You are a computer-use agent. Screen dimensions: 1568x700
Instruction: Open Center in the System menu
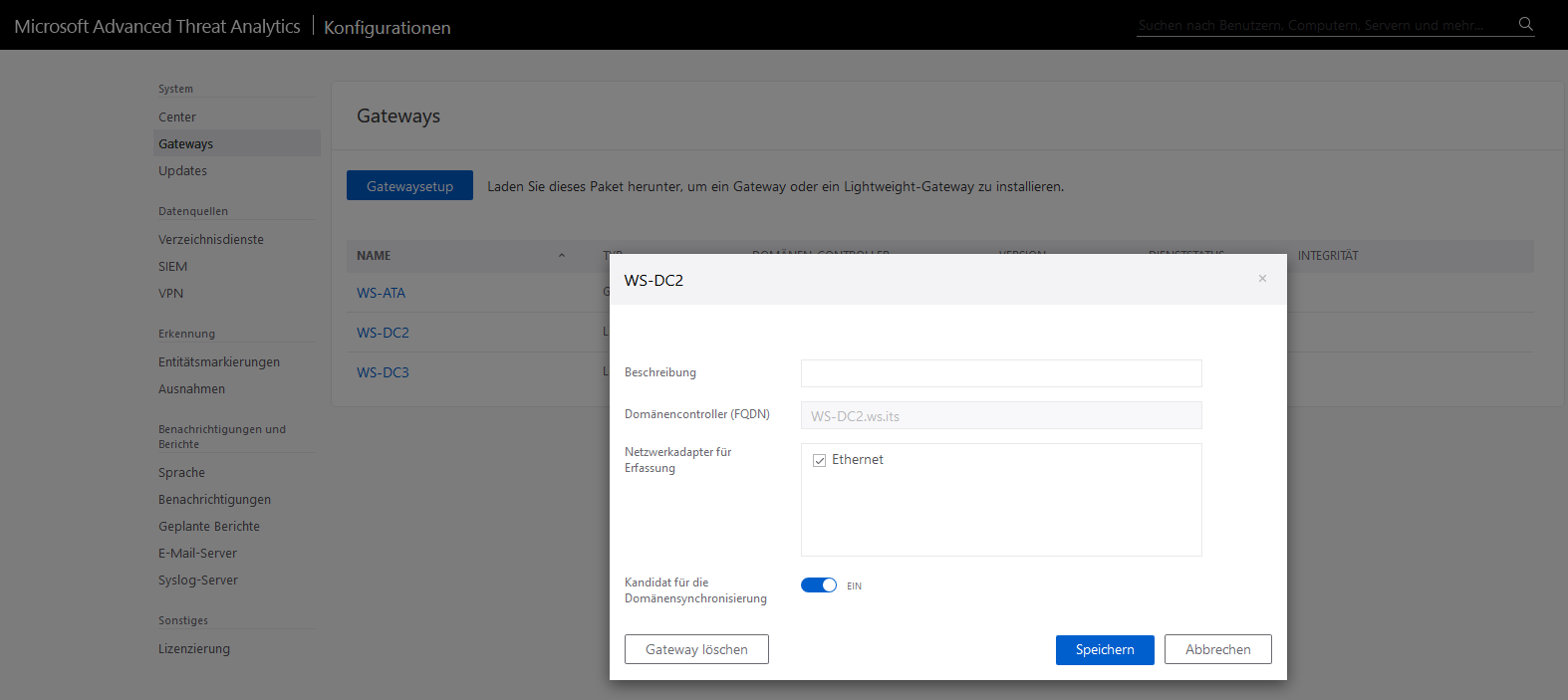(177, 117)
